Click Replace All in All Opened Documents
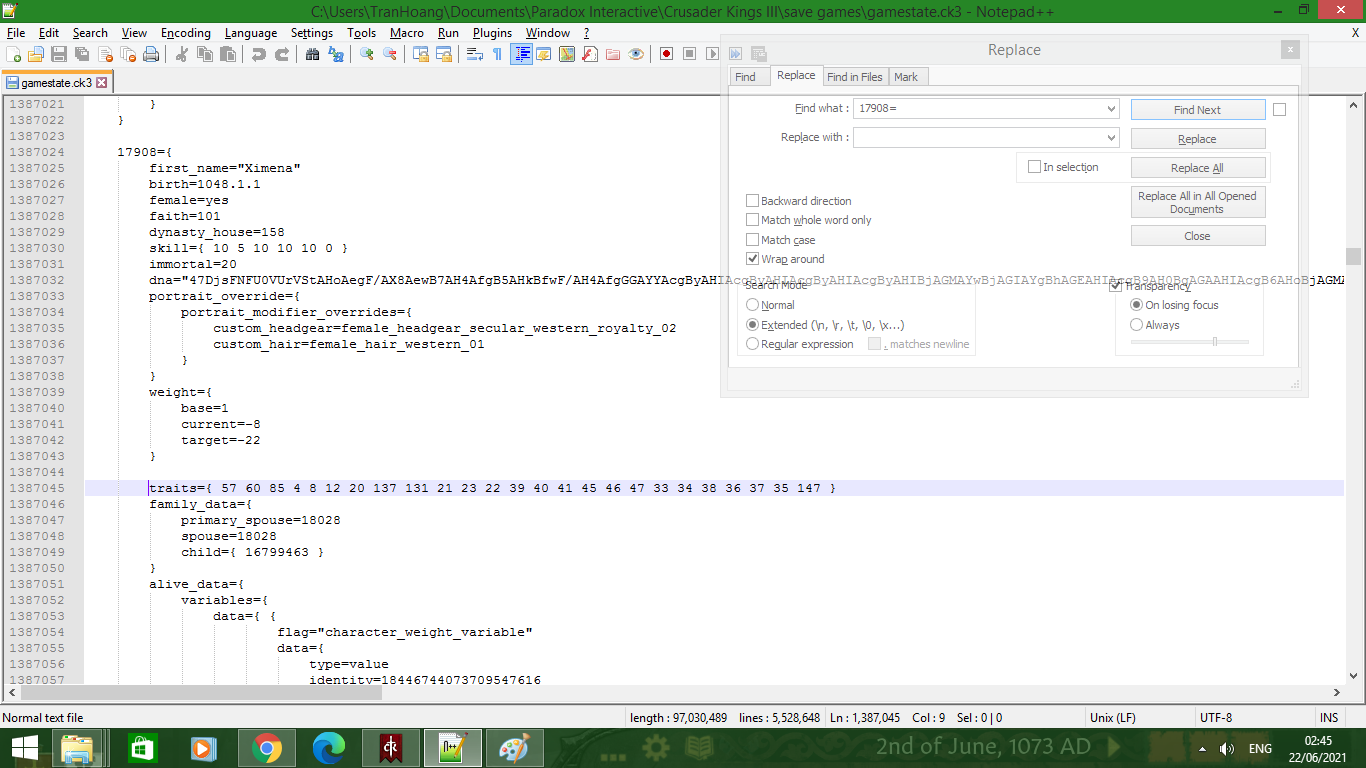The image size is (1366, 768). [x=1198, y=202]
